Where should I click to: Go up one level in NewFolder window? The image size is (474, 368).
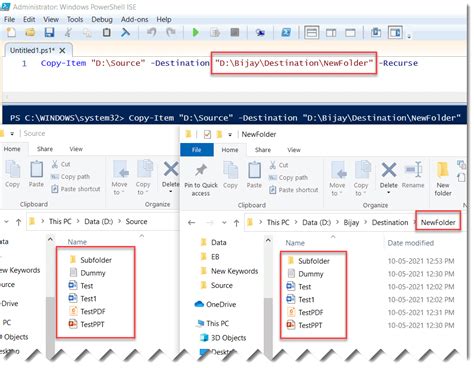click(x=236, y=223)
